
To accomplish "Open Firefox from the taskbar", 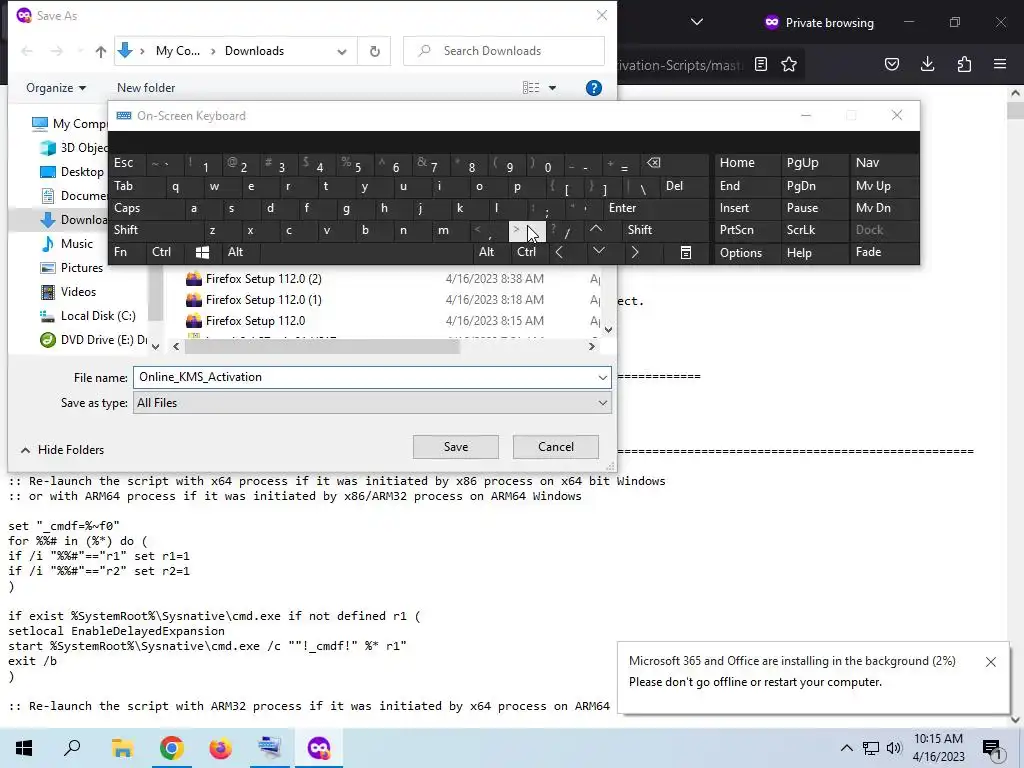I will (221, 748).
